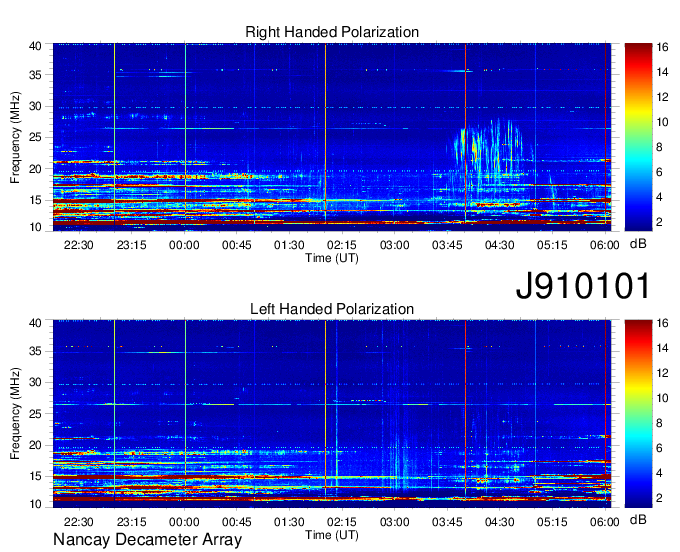Click the "12" label on Left Handed color bar
The width and height of the screenshot is (680, 552).
point(662,373)
